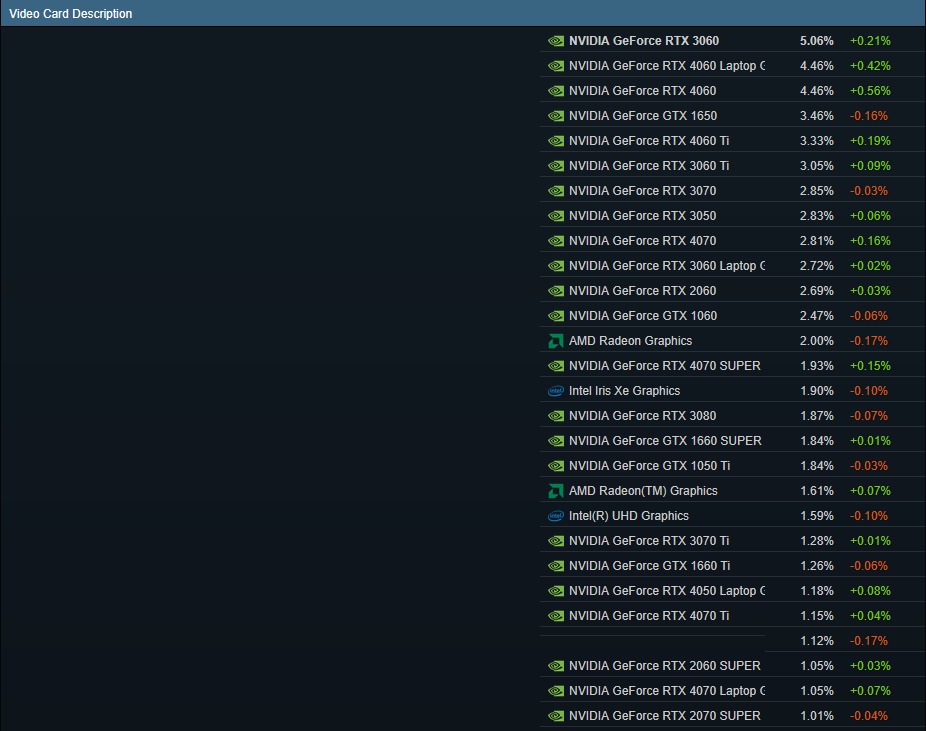Select Intel Iris Xe Graphics text

pyautogui.click(x=624, y=391)
